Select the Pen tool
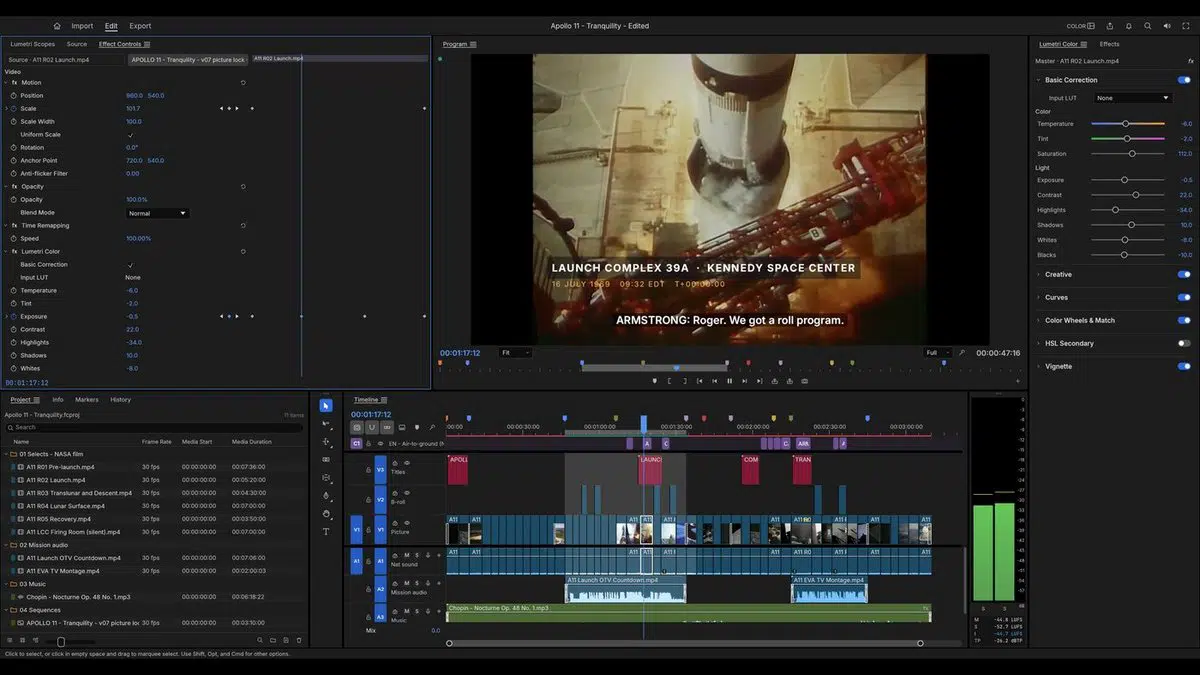Image resolution: width=1200 pixels, height=675 pixels. click(326, 495)
